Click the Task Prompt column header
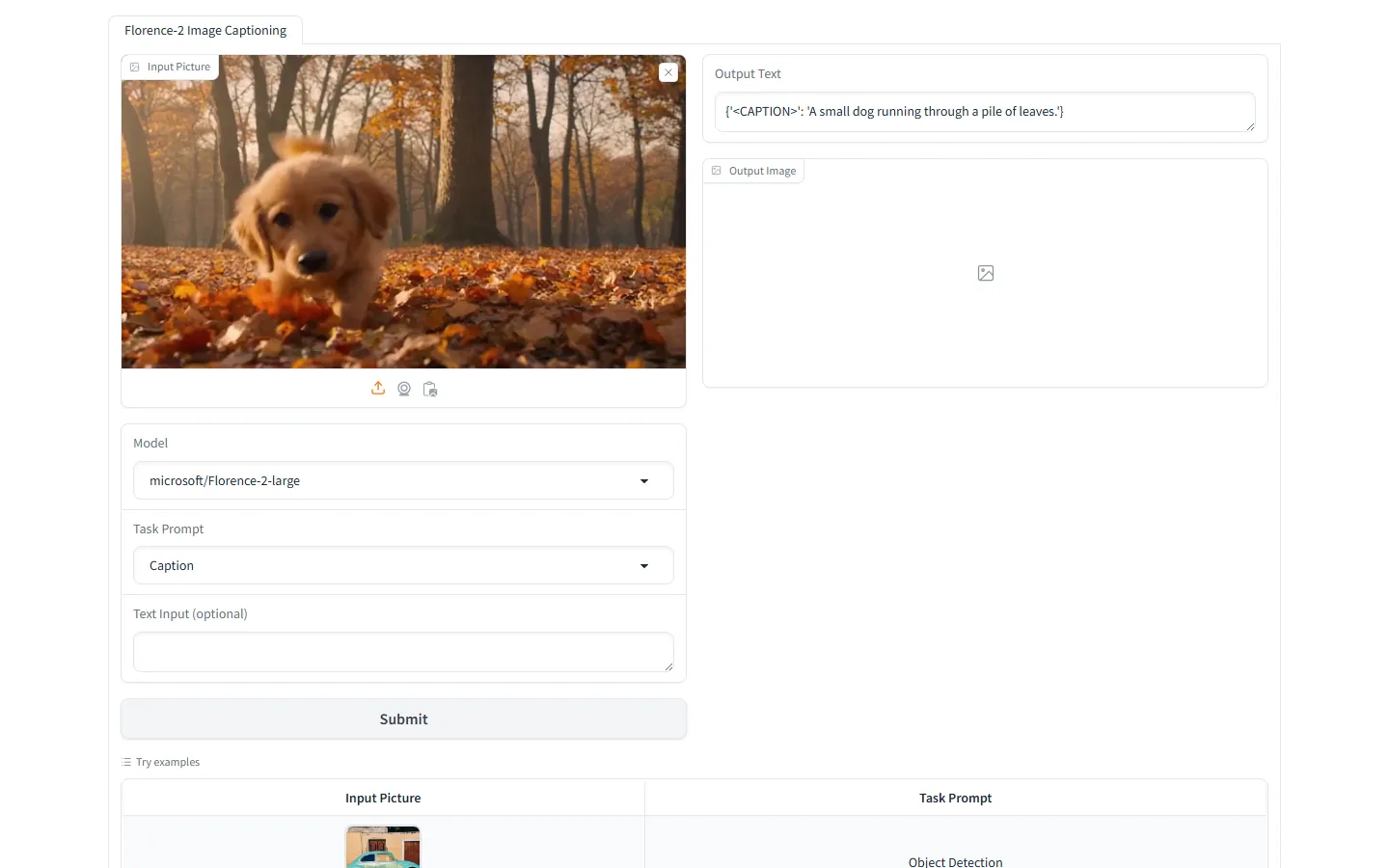The height and width of the screenshot is (868, 1389). pos(955,799)
